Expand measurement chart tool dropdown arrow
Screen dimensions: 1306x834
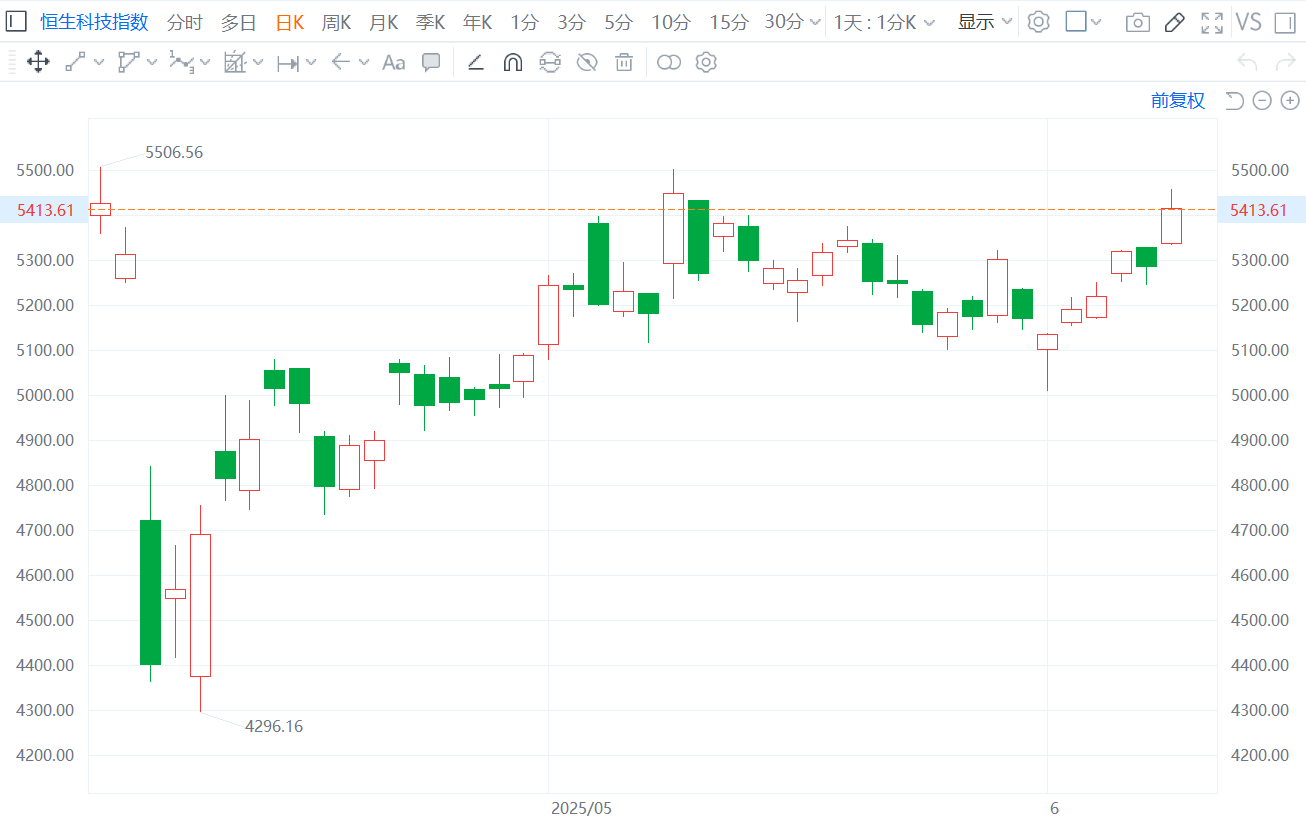pos(258,62)
